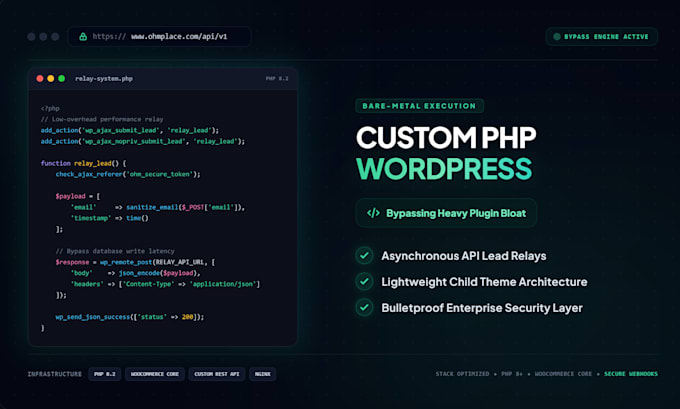Click the red dot in the code window

(40, 79)
